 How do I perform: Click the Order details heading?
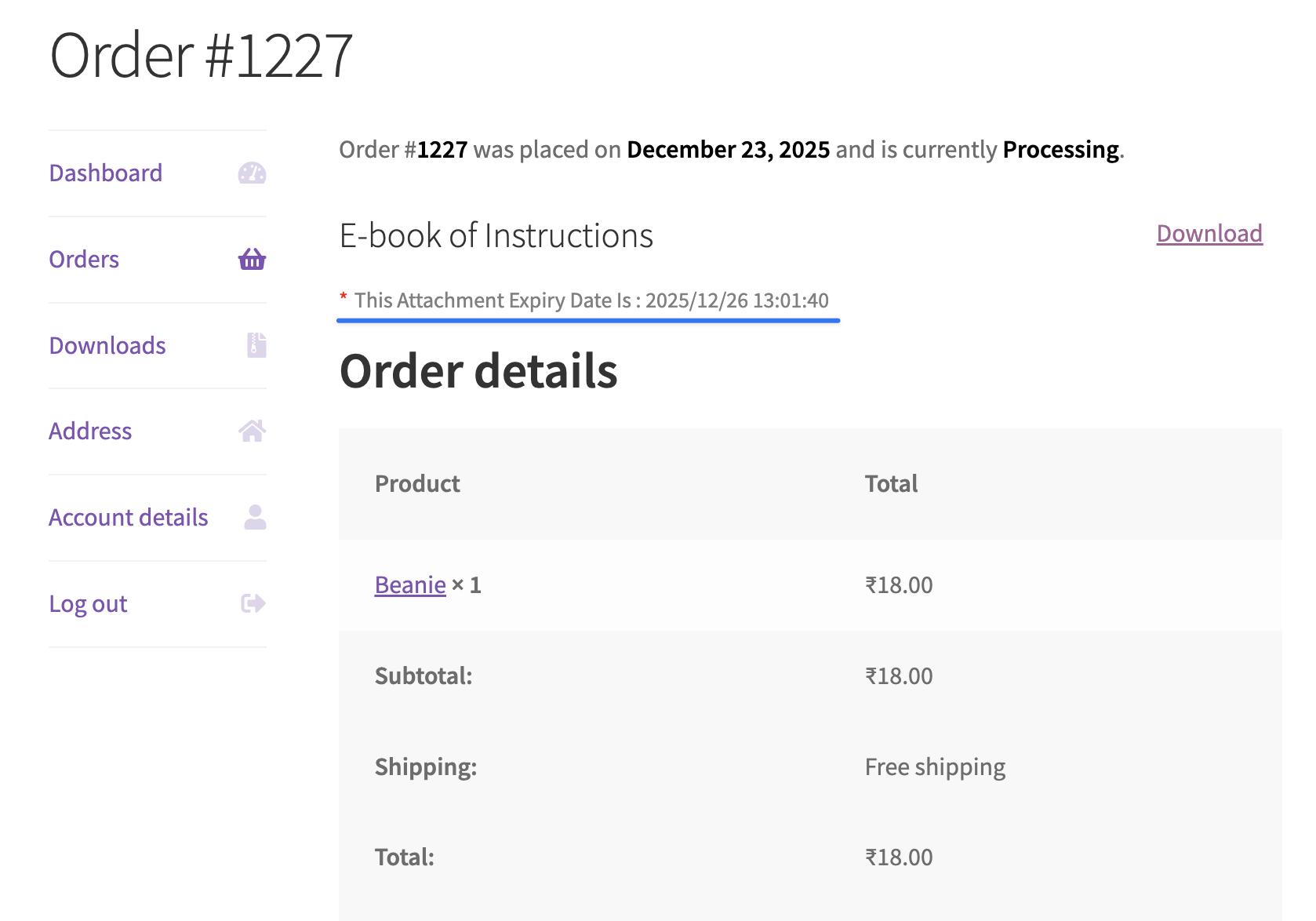pos(478,371)
